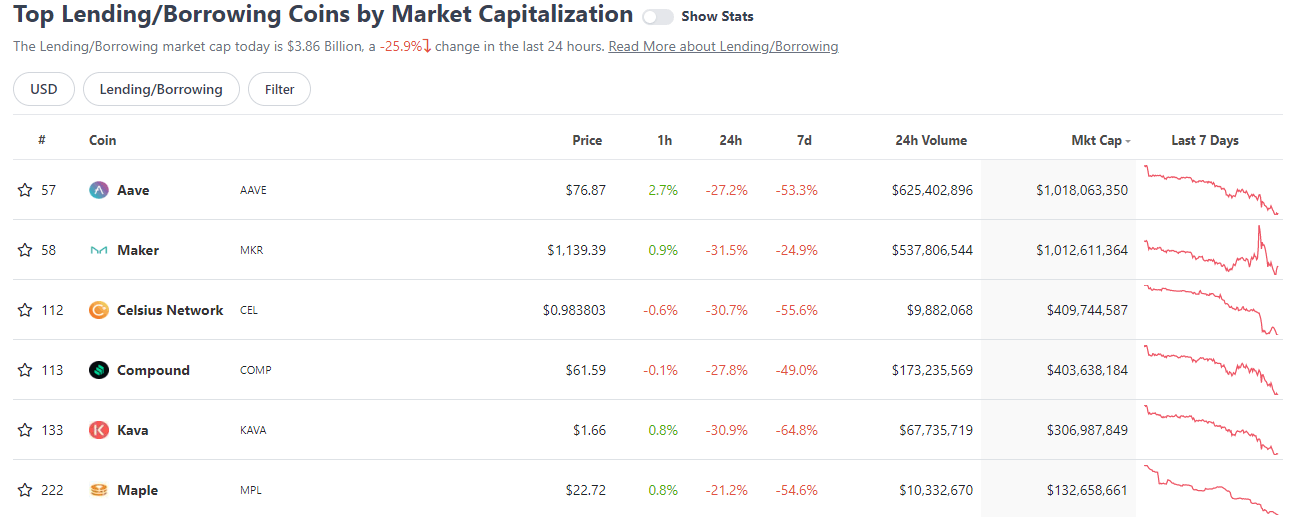Image resolution: width=1304 pixels, height=517 pixels.
Task: Toggle the Show Stats switch
Action: click(658, 17)
